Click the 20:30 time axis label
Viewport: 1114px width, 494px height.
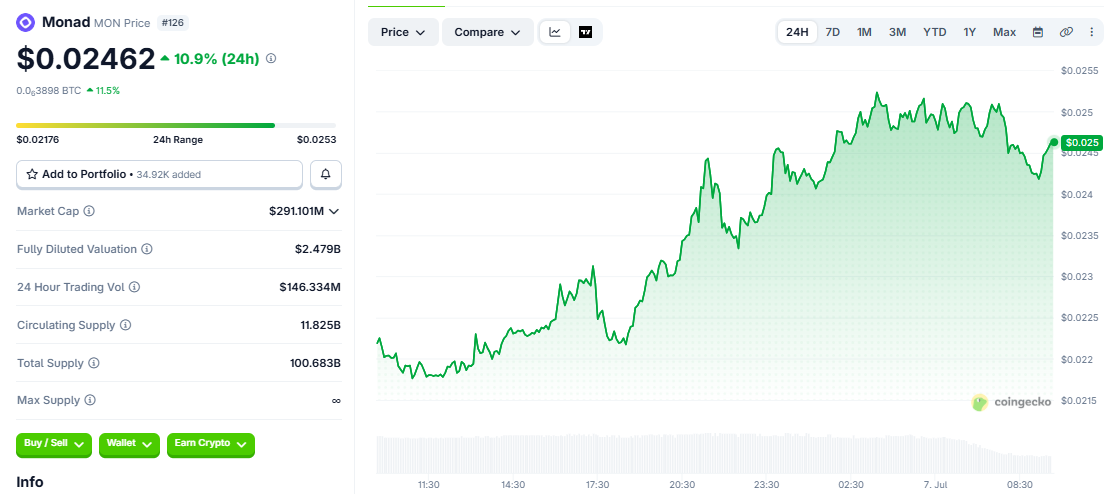pyautogui.click(x=682, y=485)
